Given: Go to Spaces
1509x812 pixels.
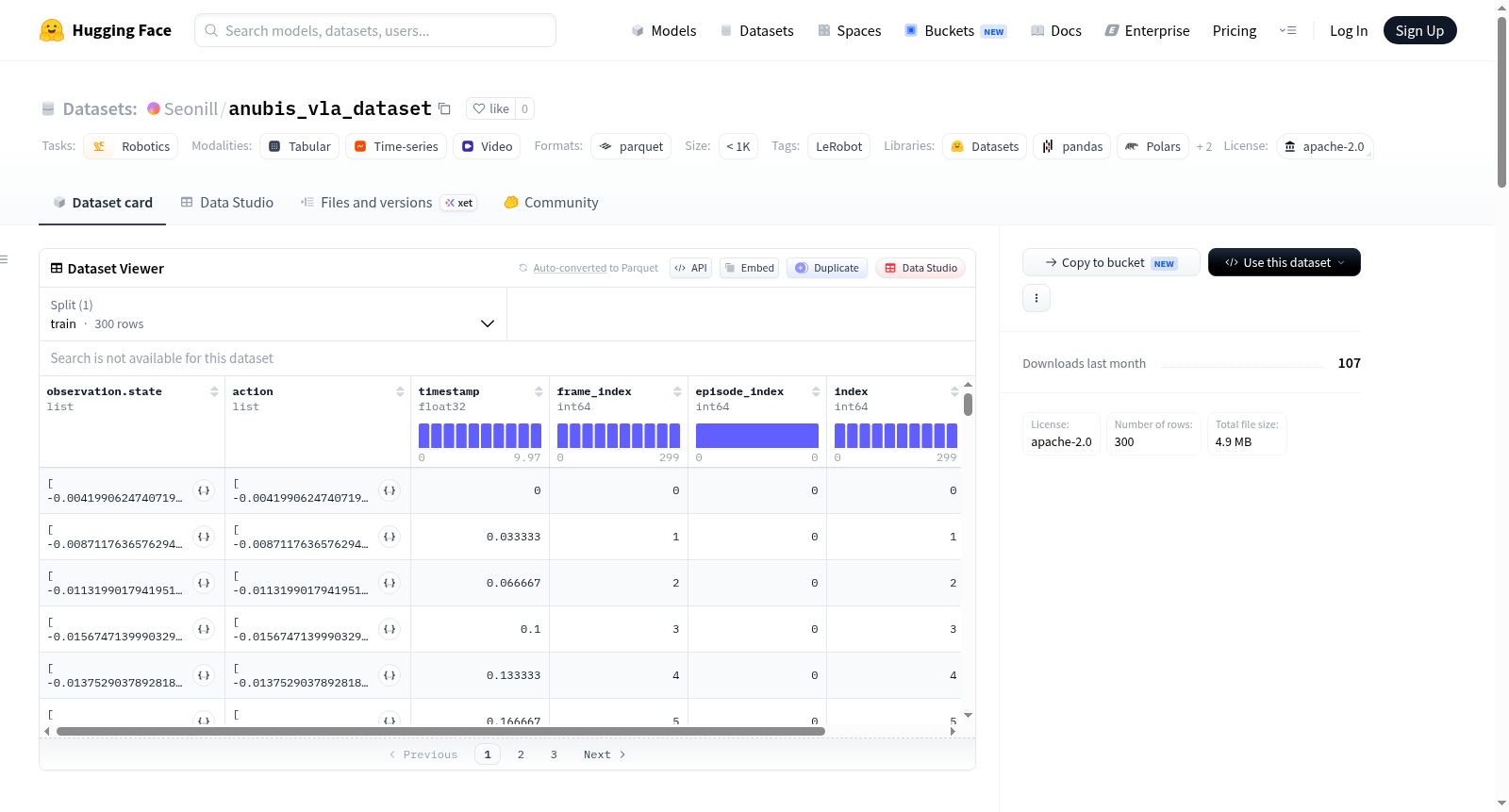Looking at the screenshot, I should [x=850, y=30].
